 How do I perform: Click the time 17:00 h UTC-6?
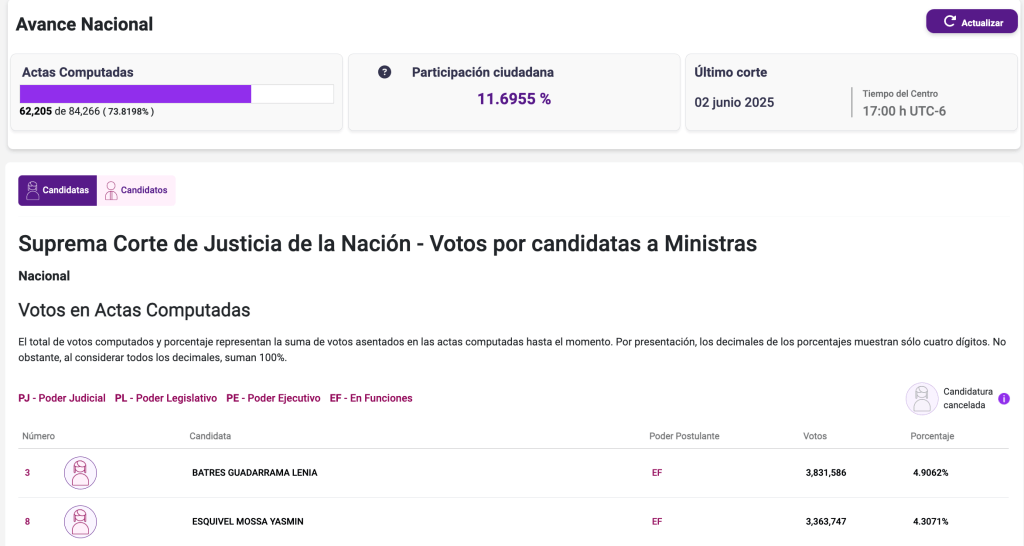point(904,111)
